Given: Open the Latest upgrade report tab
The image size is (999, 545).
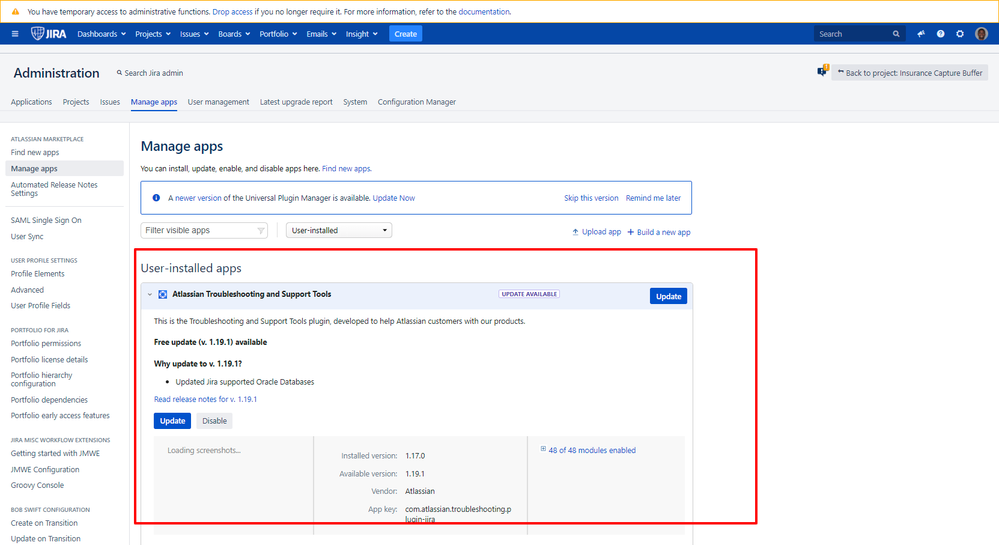Looking at the screenshot, I should tap(296, 102).
